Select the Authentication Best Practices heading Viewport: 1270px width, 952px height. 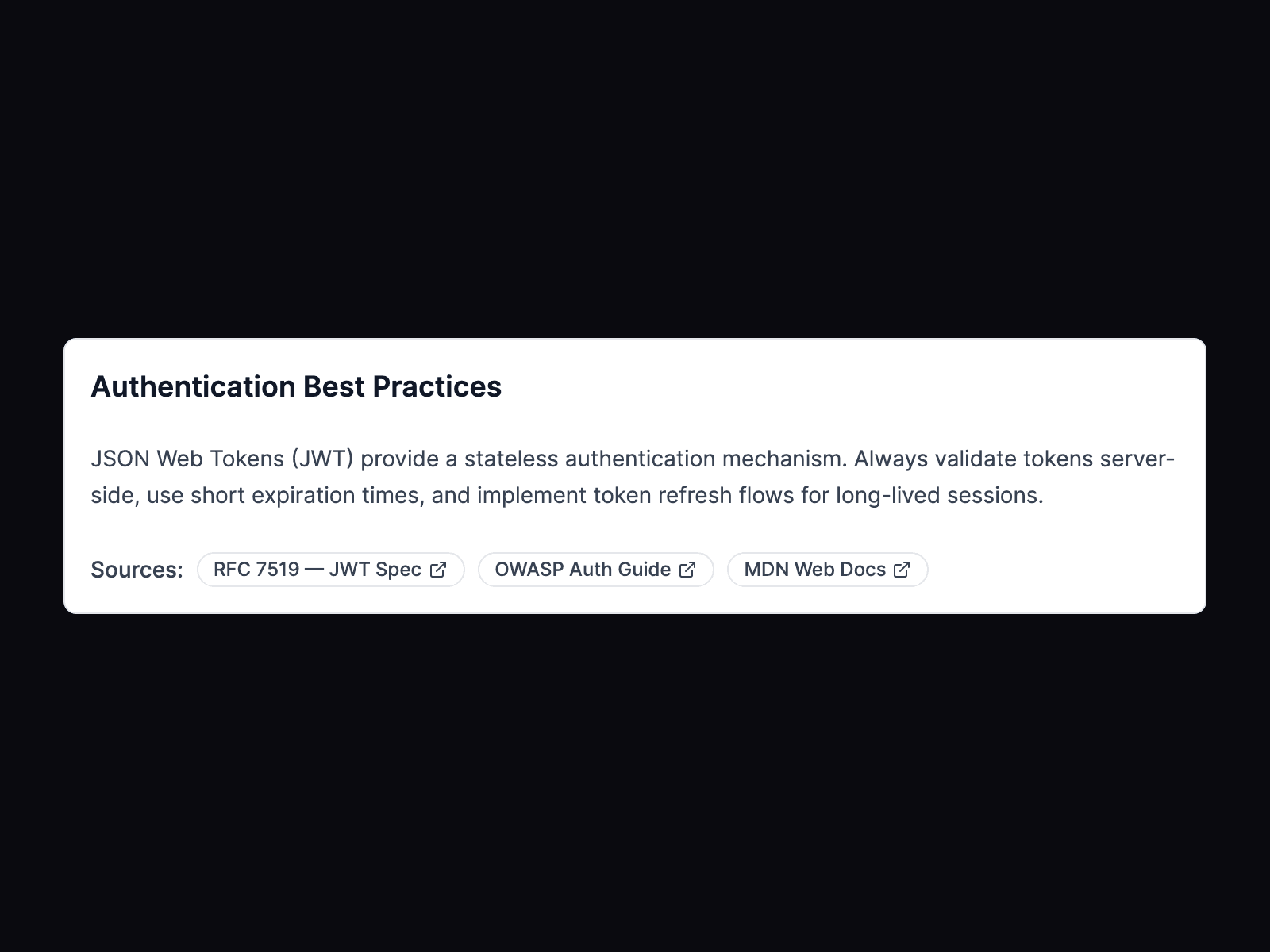(296, 386)
